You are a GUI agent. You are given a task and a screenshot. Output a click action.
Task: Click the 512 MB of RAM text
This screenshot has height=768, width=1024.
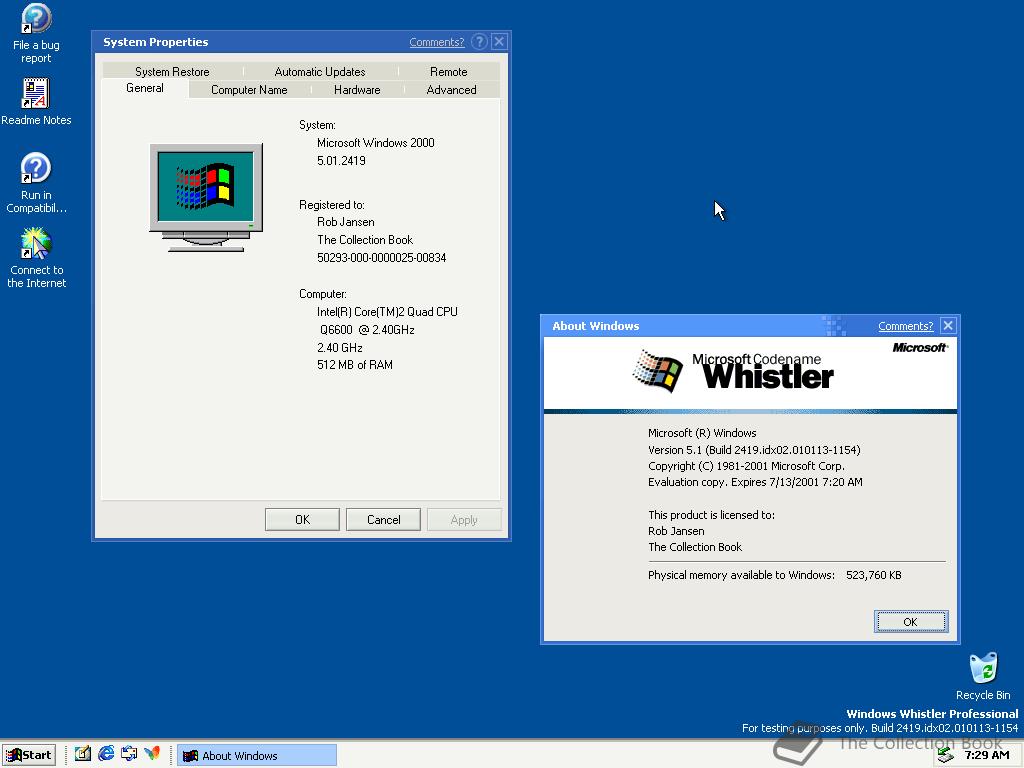355,365
